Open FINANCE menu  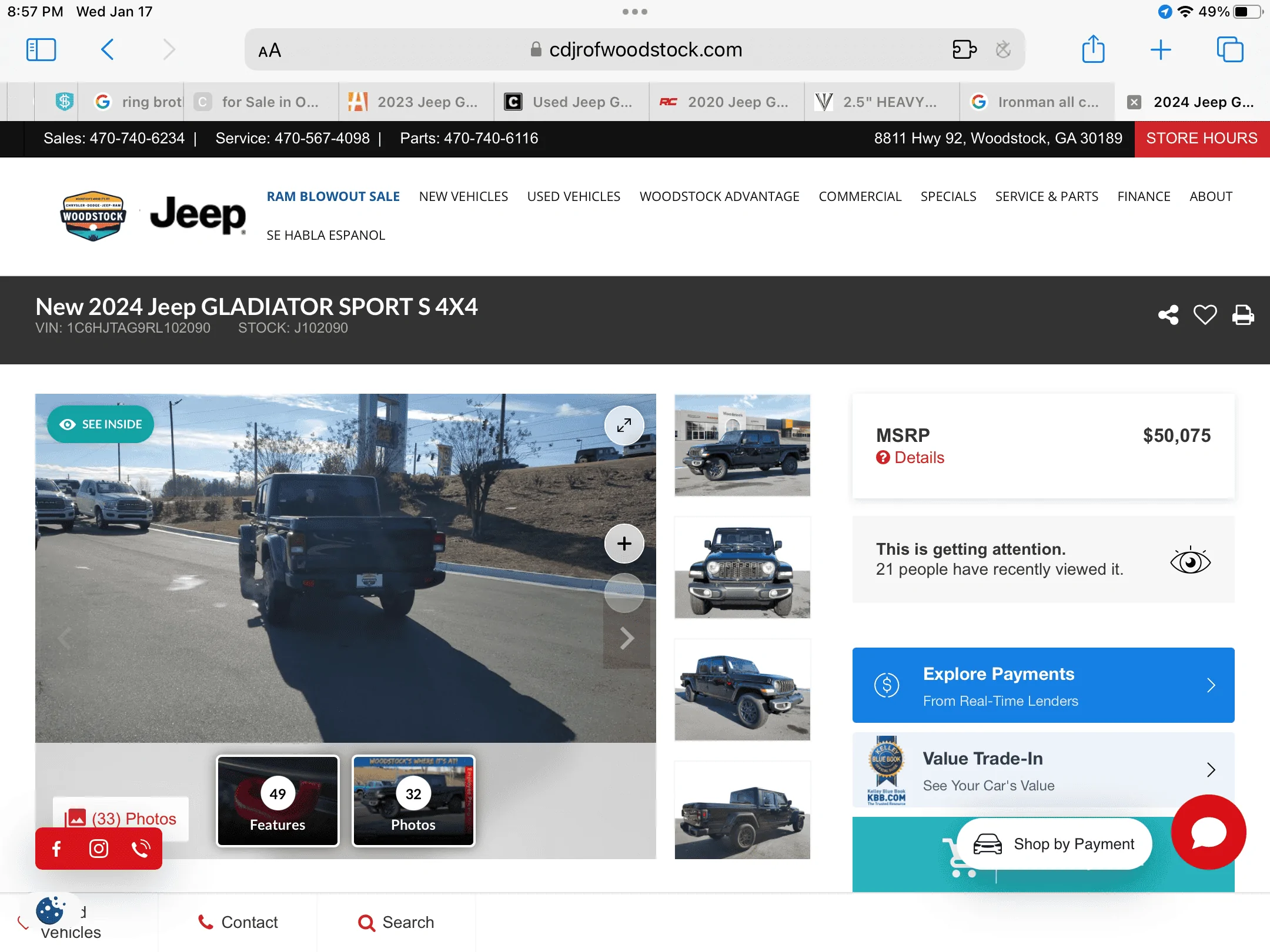(x=1144, y=196)
